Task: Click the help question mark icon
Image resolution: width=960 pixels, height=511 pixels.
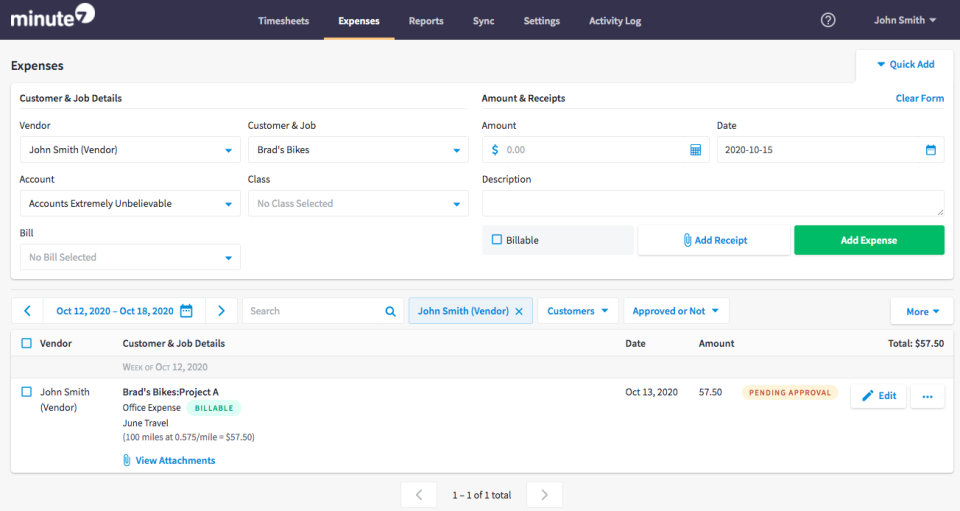Action: (828, 20)
